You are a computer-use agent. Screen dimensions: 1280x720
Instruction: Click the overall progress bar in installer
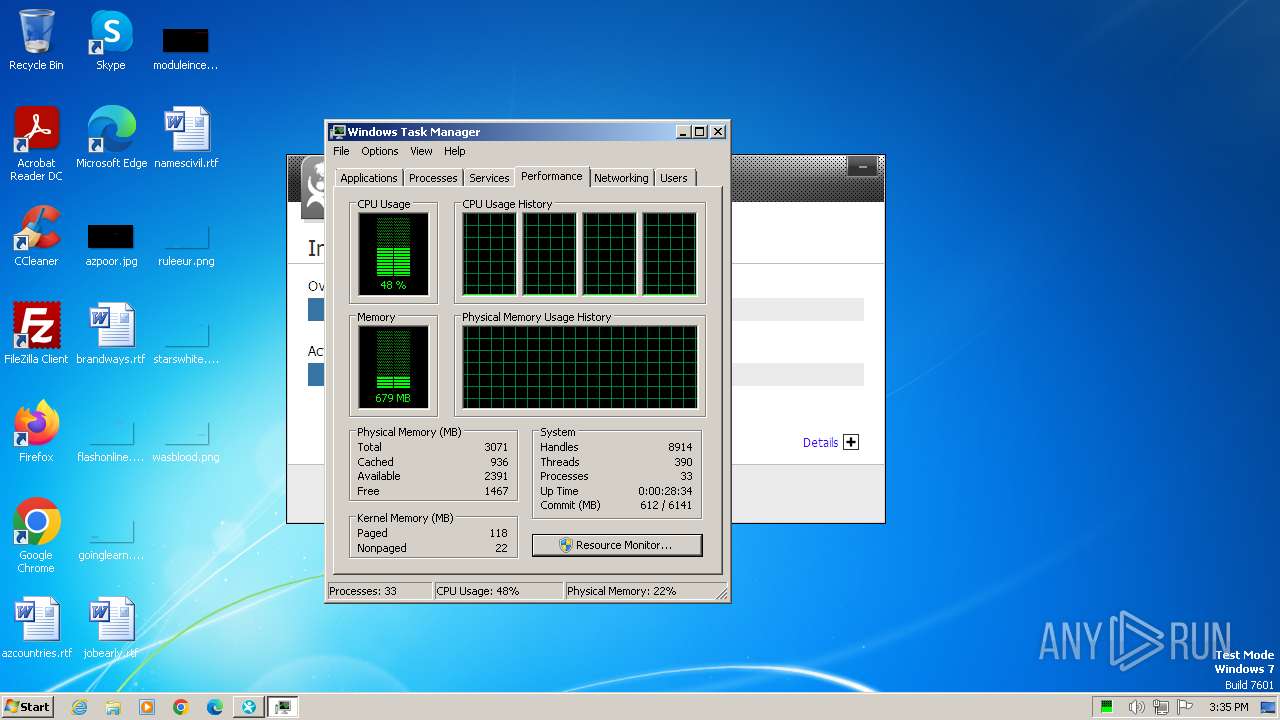coord(586,309)
